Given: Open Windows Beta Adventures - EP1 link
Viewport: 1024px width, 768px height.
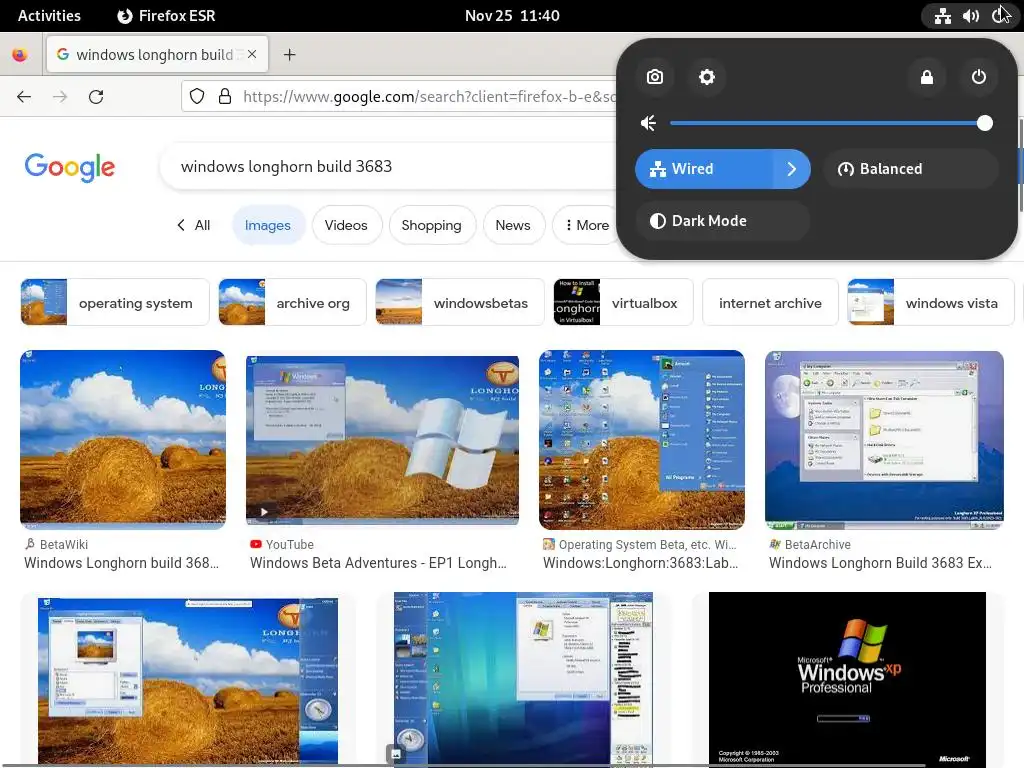Looking at the screenshot, I should [x=378, y=563].
